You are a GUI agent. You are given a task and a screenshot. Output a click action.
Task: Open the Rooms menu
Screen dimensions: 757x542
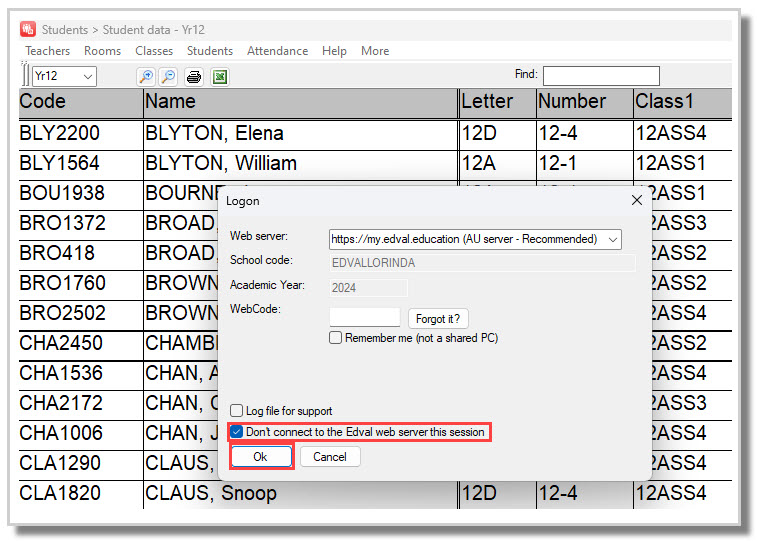pyautogui.click(x=102, y=51)
